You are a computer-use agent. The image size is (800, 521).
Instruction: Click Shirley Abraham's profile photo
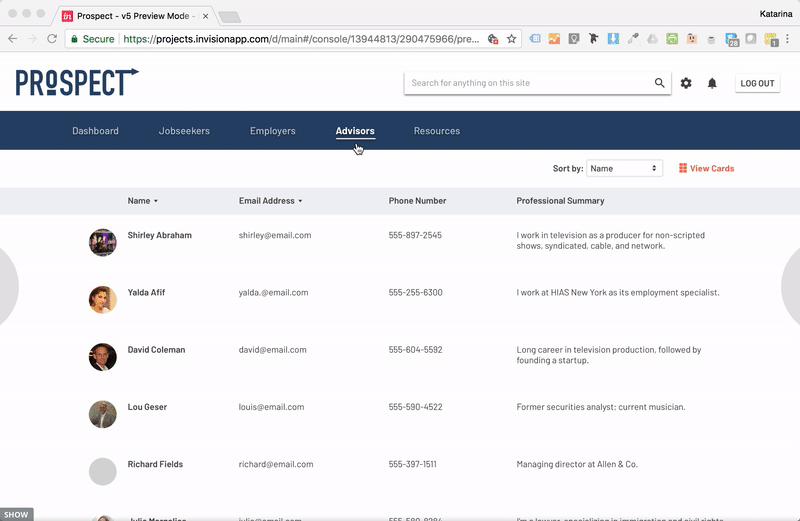103,242
